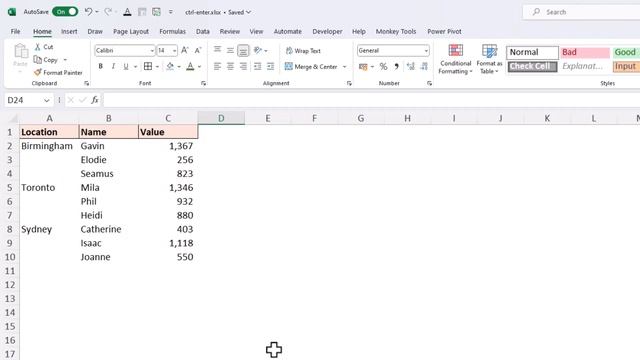Click in the formula bar
Viewport: 640px width, 360px height.
[x=371, y=100]
